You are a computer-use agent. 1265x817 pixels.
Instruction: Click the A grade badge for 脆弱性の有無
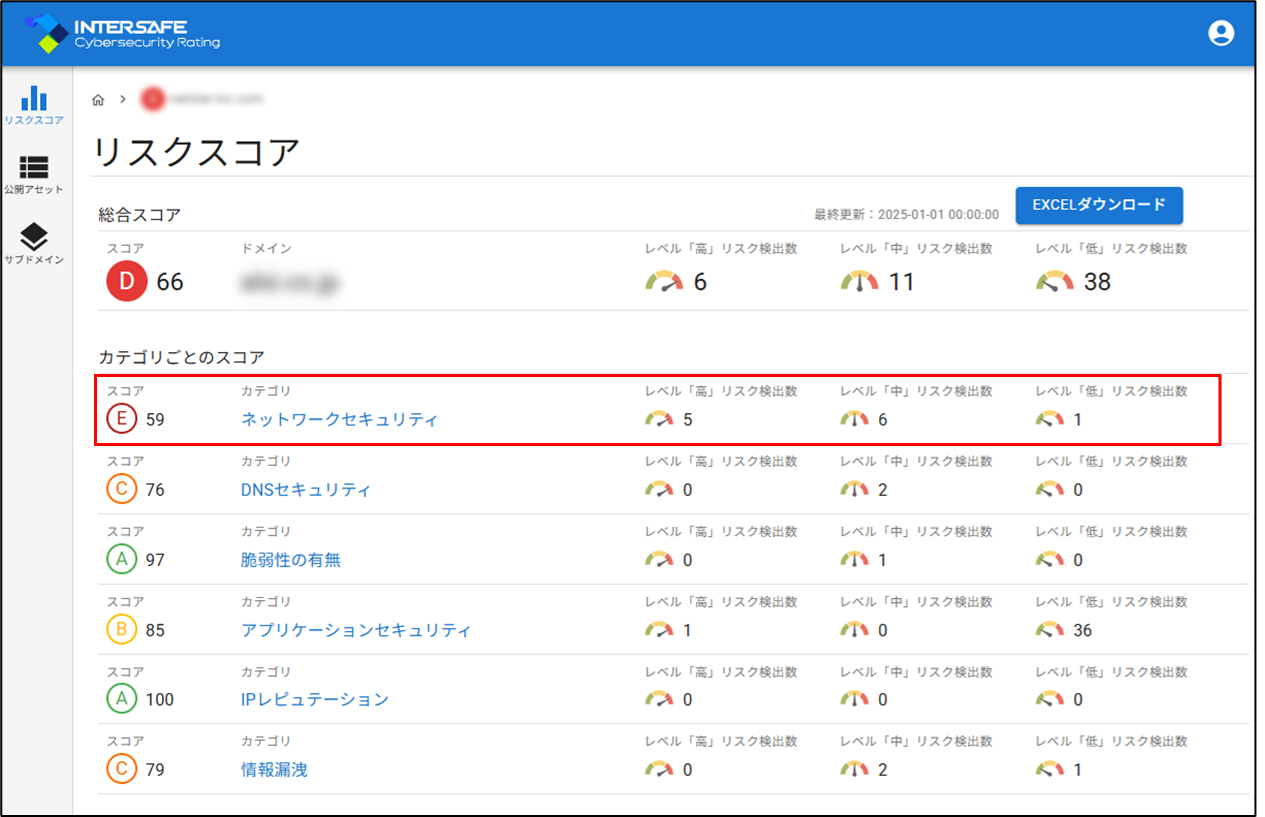(x=122, y=560)
